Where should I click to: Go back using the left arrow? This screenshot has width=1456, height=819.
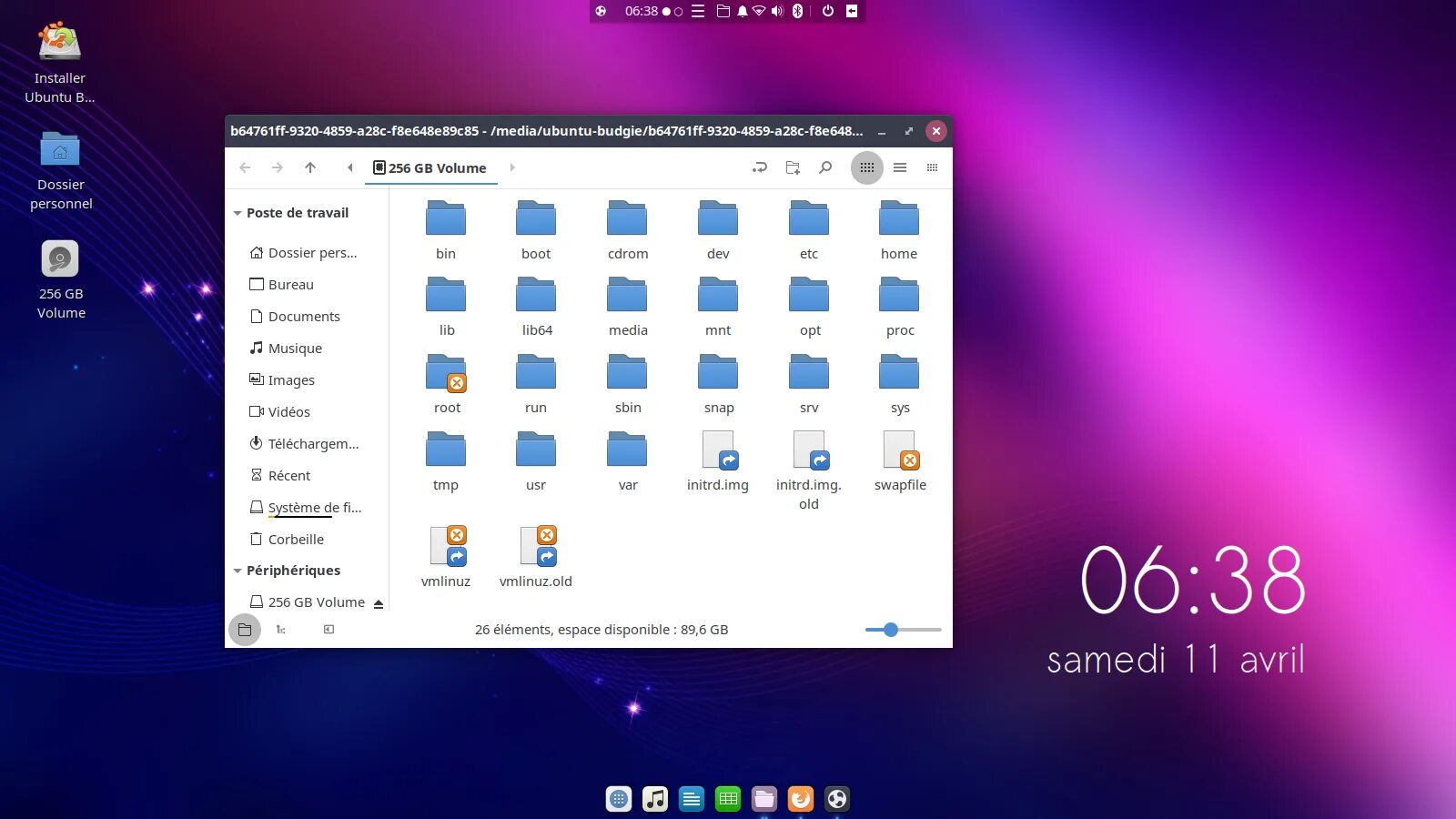click(x=245, y=167)
